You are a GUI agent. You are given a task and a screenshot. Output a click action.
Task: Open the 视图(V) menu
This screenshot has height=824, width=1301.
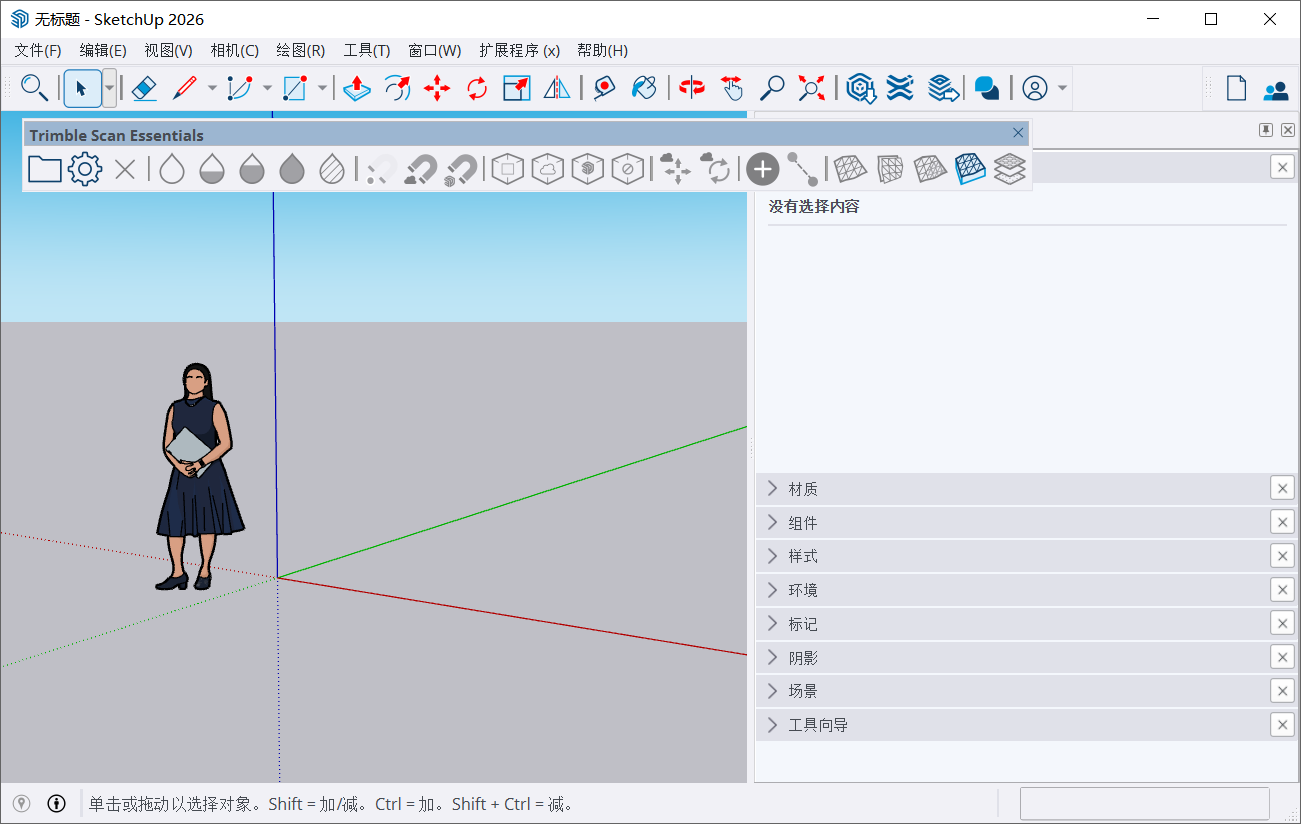(x=168, y=51)
